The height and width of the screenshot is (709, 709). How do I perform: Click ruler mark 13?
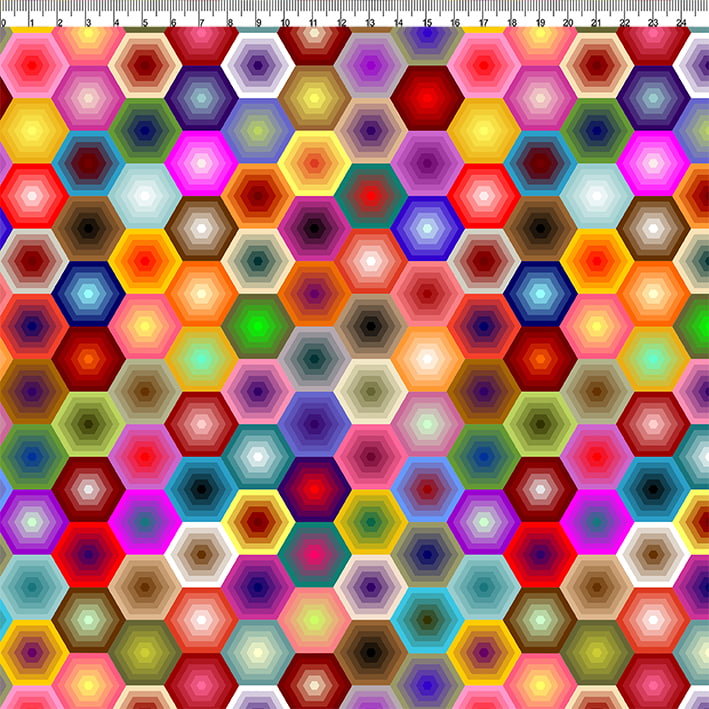[370, 23]
